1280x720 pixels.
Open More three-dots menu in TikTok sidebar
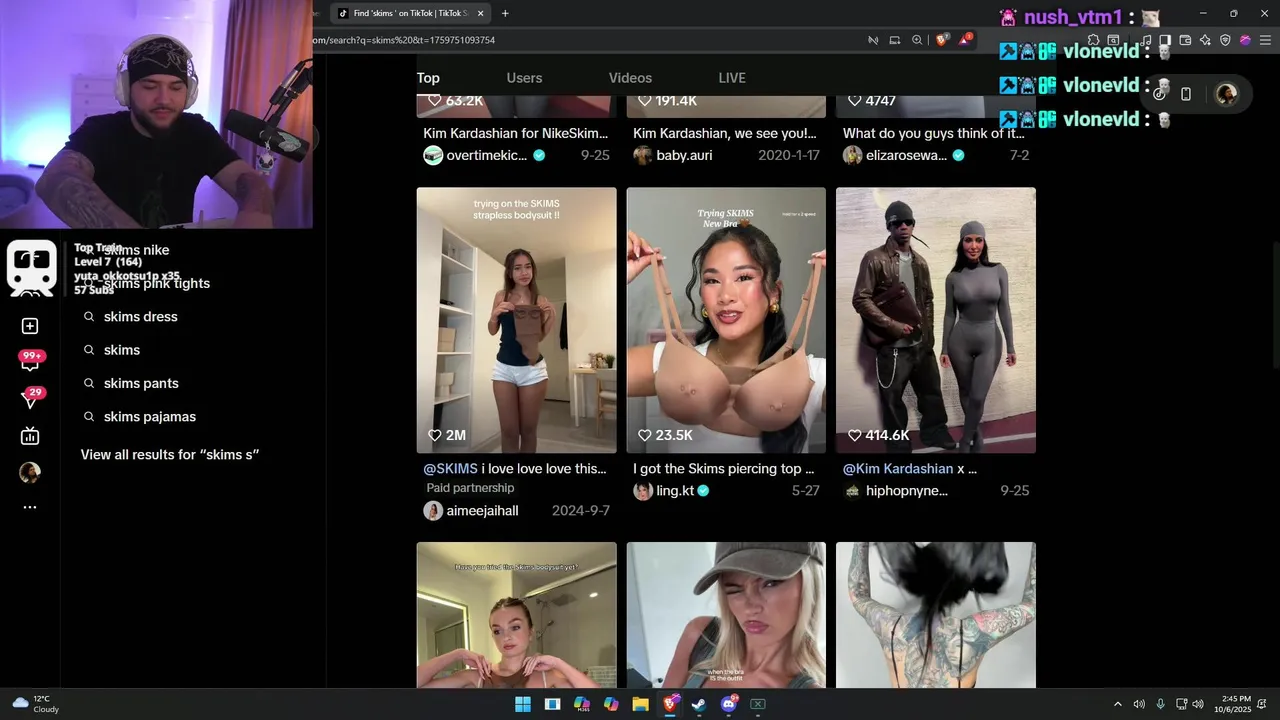point(30,507)
